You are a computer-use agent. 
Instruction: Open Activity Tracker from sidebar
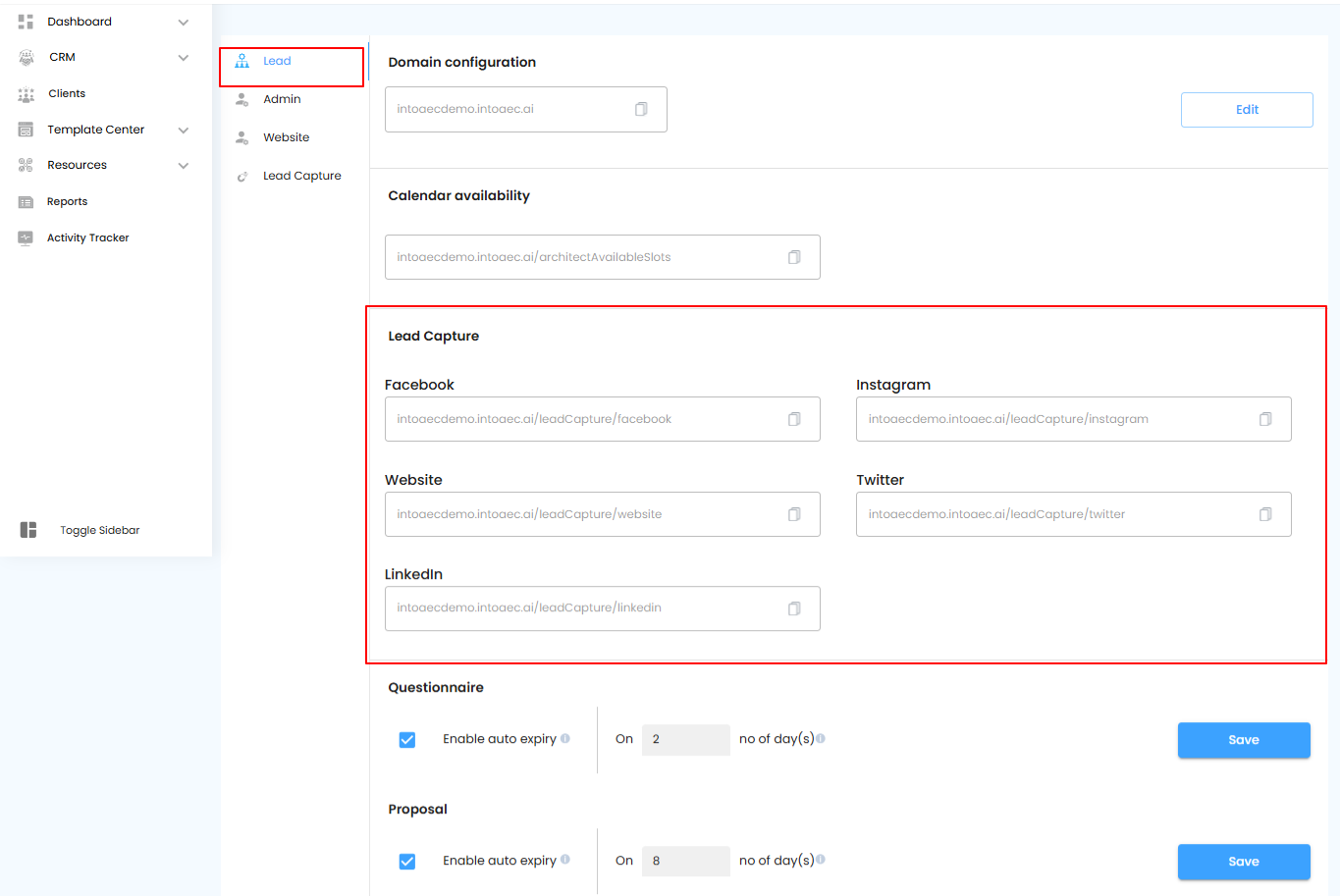87,237
